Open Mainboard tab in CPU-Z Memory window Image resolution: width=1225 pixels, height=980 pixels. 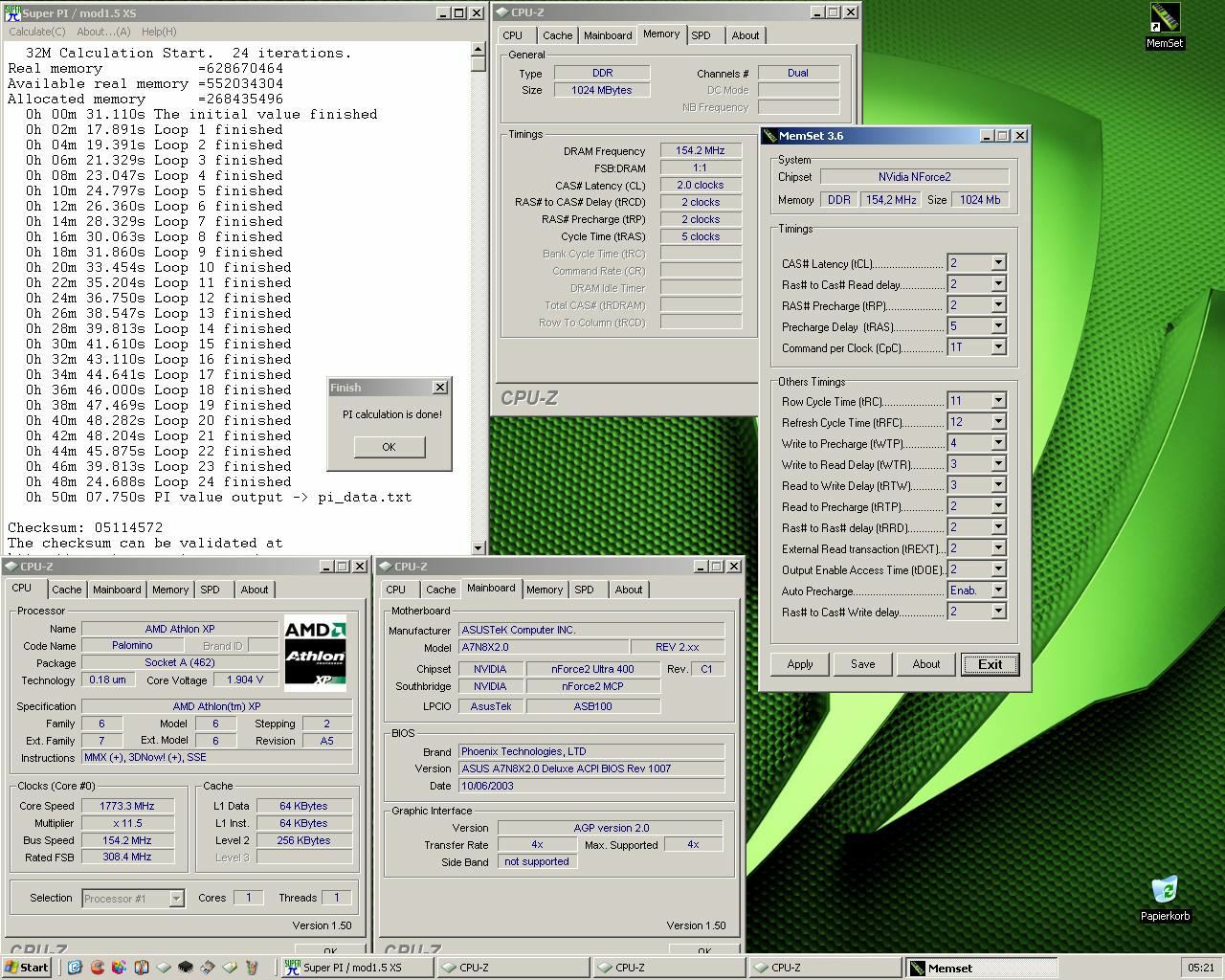coord(608,35)
